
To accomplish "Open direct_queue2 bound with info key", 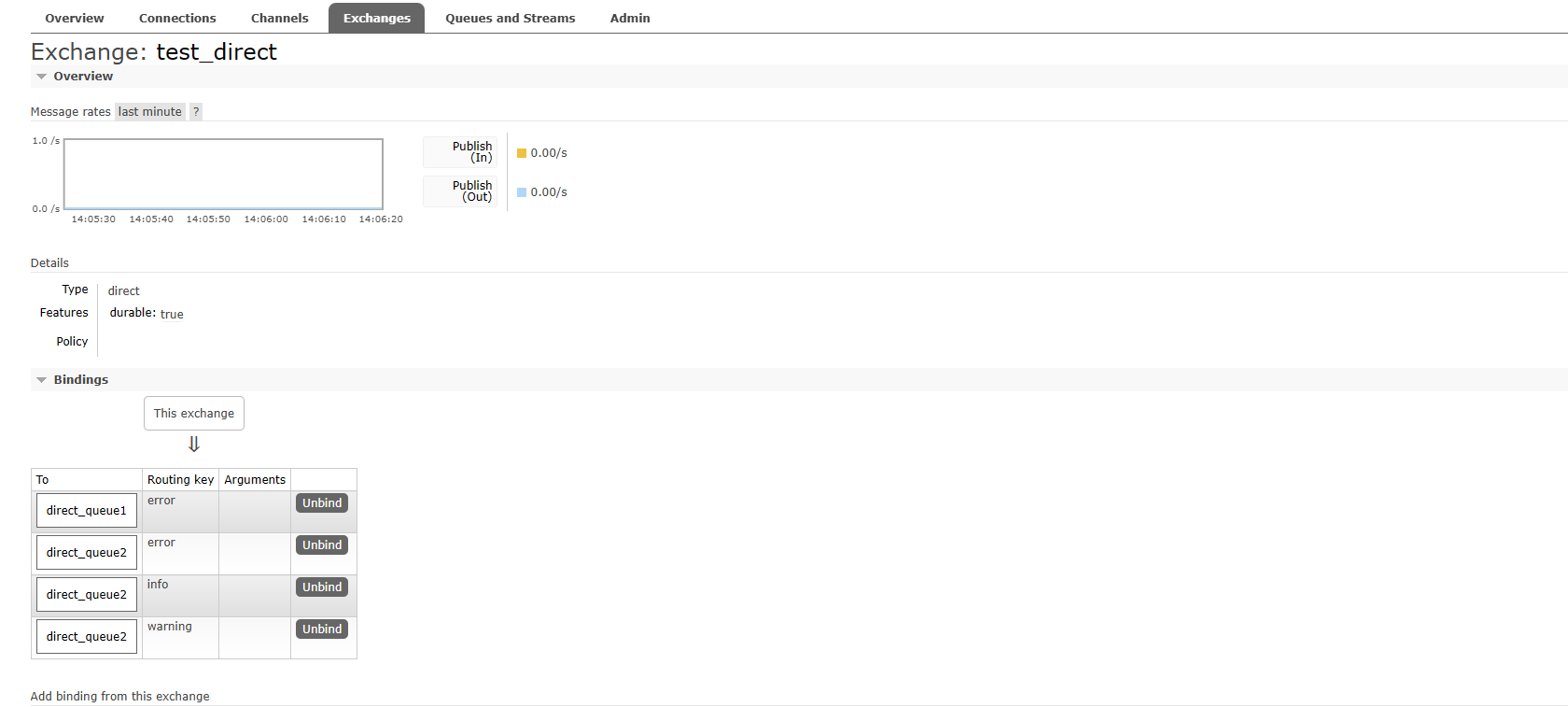I will pos(87,595).
